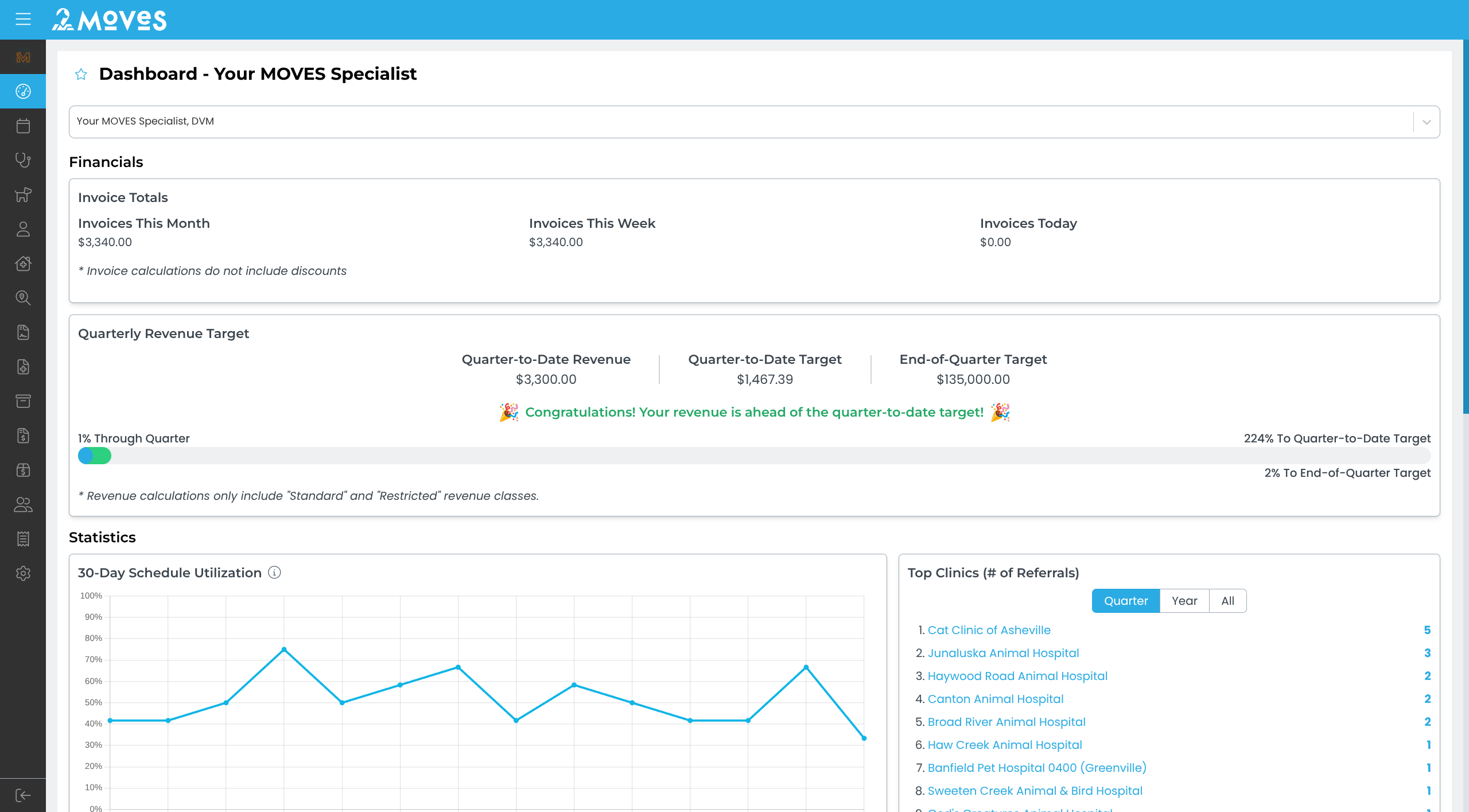Select the All referrals tab
Screen dimensions: 1469x812
pos(1227,601)
